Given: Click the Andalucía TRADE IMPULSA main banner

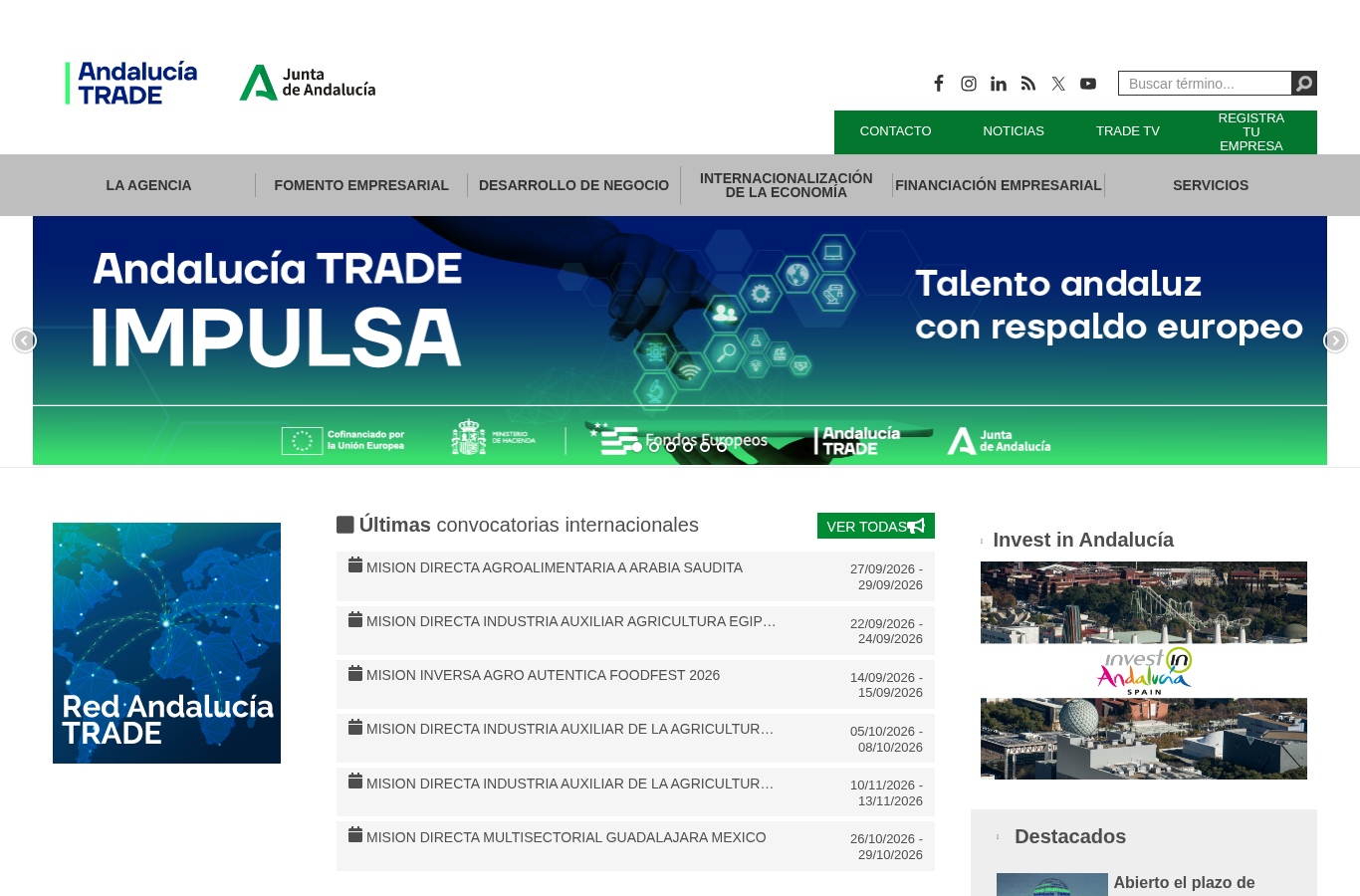Looking at the screenshot, I should tap(680, 340).
